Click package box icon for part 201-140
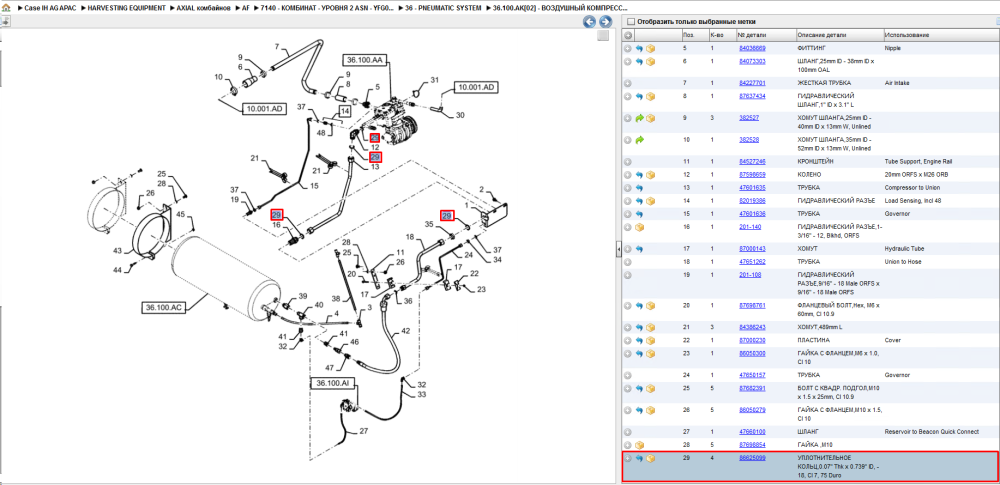This screenshot has height=485, width=1000. click(640, 227)
